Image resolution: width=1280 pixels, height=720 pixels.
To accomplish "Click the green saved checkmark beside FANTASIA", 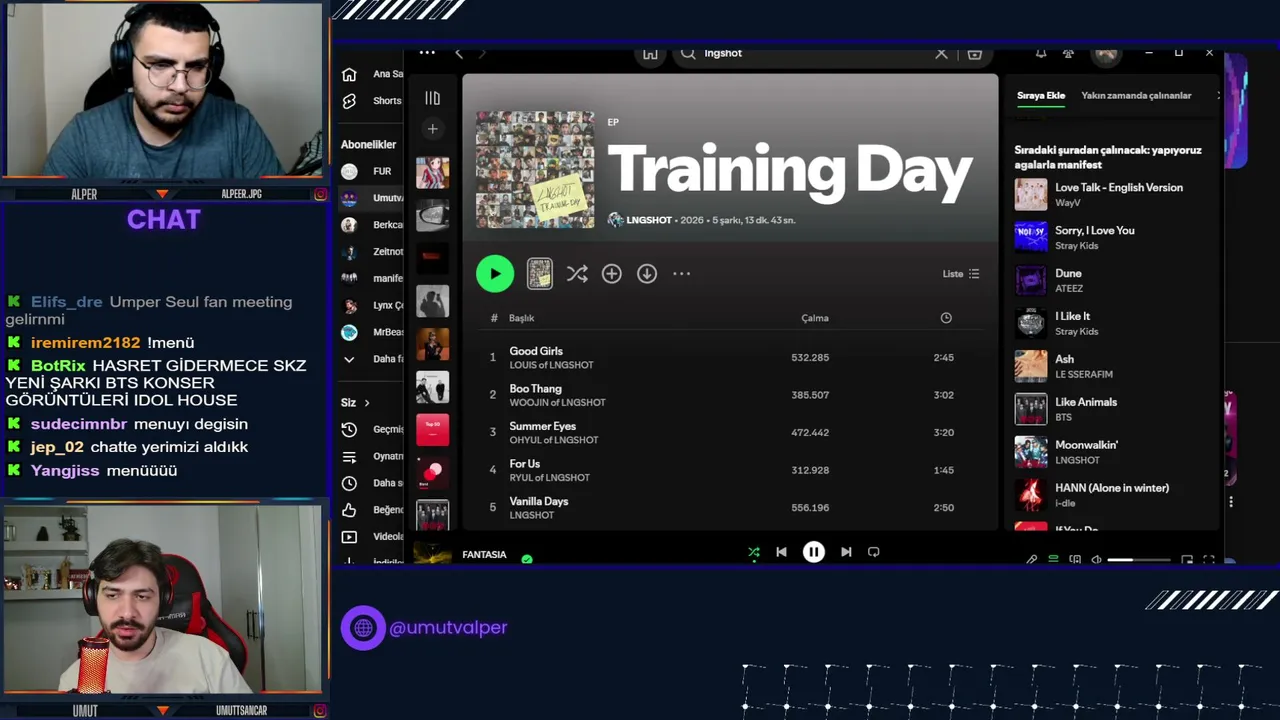I will (x=527, y=559).
